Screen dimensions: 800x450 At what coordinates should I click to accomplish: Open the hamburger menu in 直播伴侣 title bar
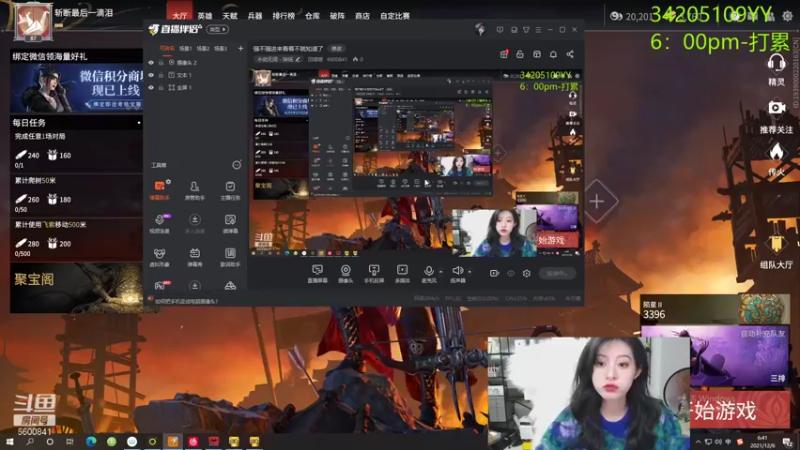click(x=538, y=30)
